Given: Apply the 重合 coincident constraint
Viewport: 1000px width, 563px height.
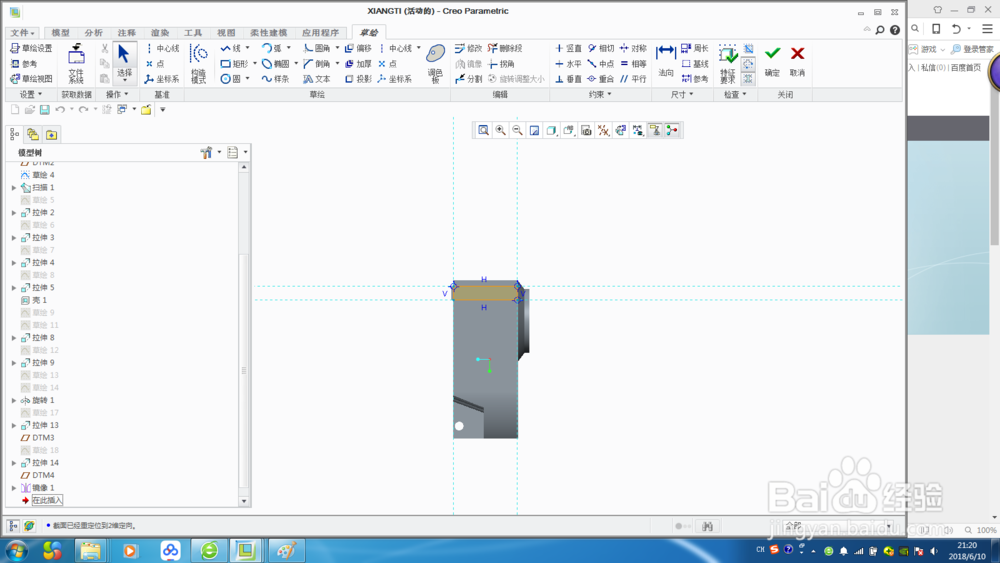Looking at the screenshot, I should tap(601, 79).
